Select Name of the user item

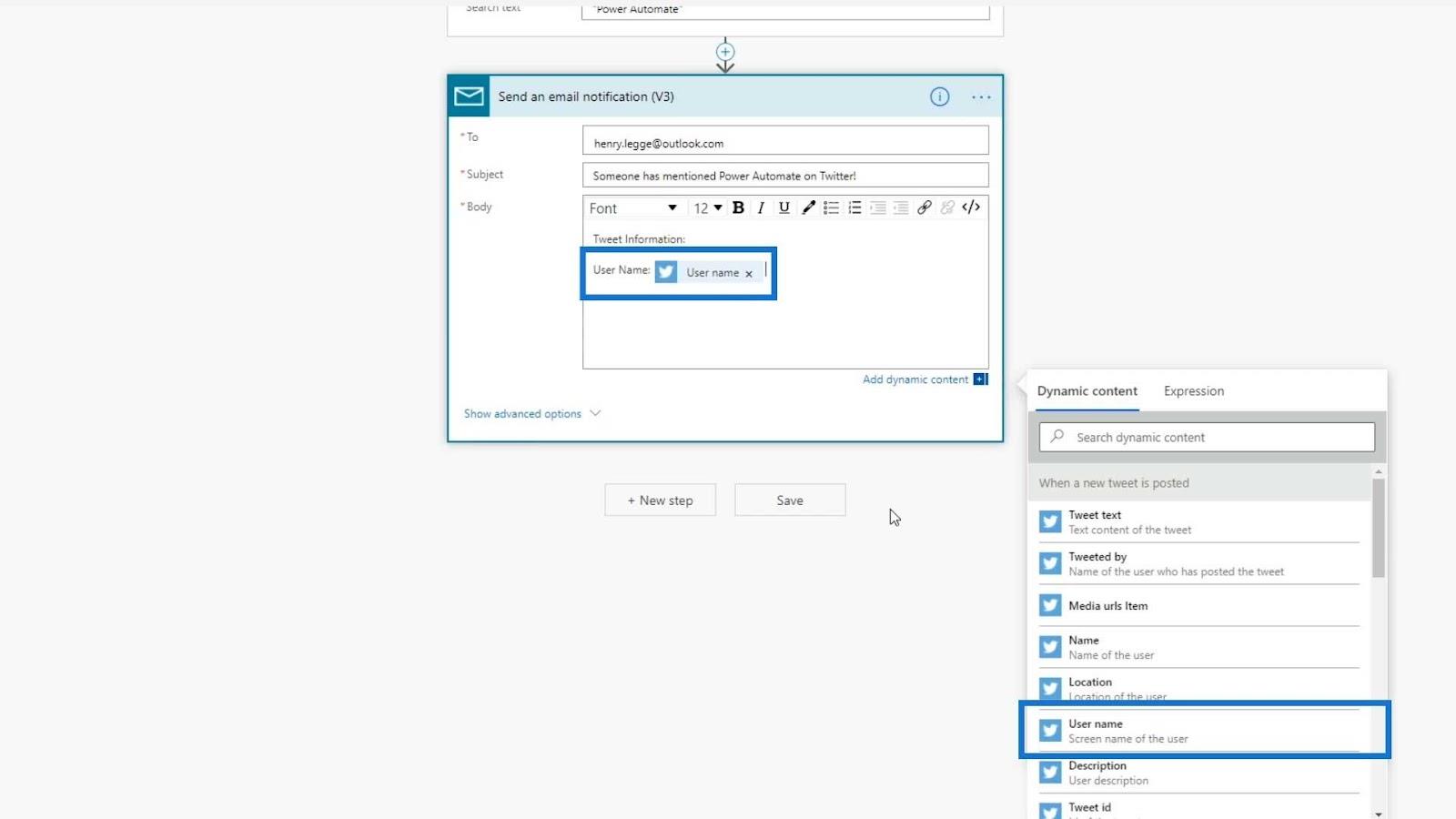tap(1199, 648)
